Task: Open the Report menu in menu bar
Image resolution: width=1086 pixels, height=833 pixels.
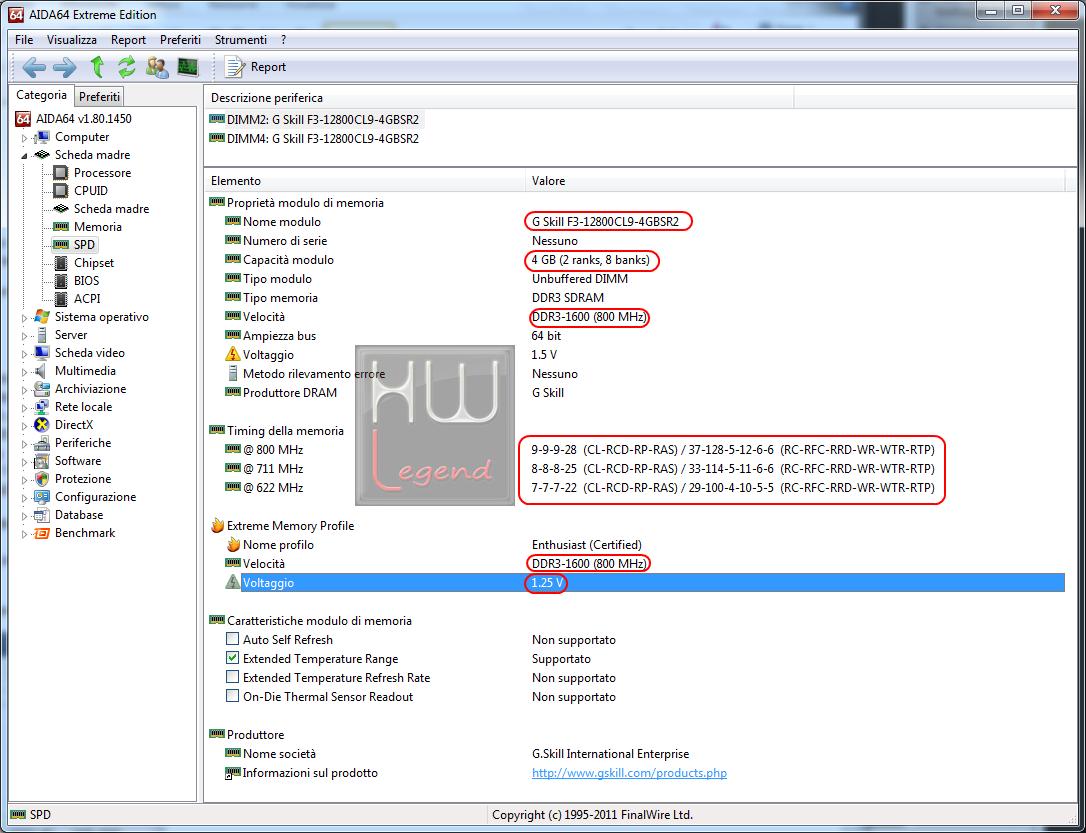Action: click(128, 39)
